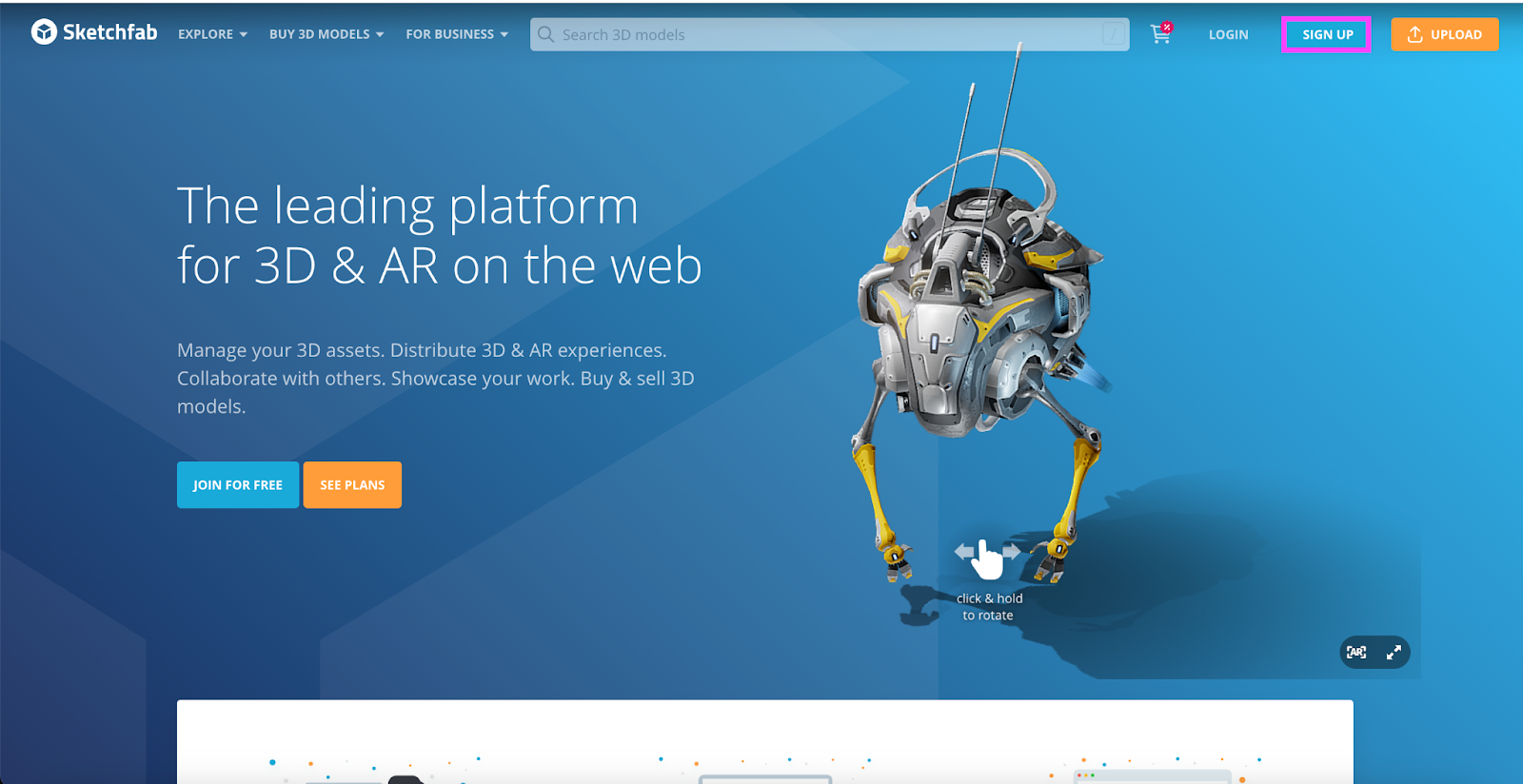Click the Sketchfab wordmark text
The image size is (1523, 784).
pyautogui.click(x=109, y=32)
